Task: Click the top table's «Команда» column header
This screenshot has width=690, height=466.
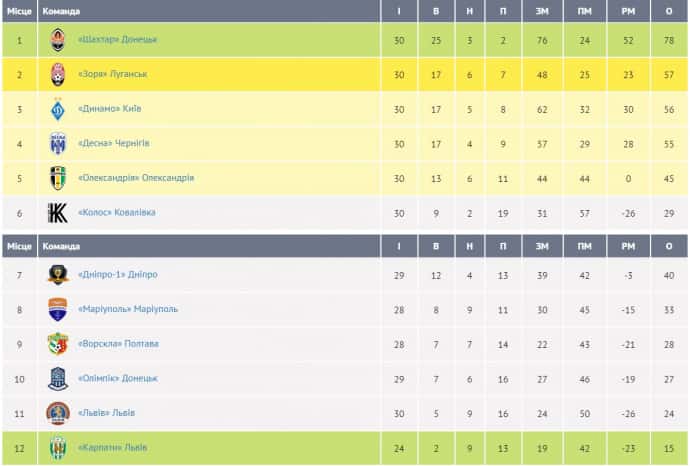Action: (62, 10)
